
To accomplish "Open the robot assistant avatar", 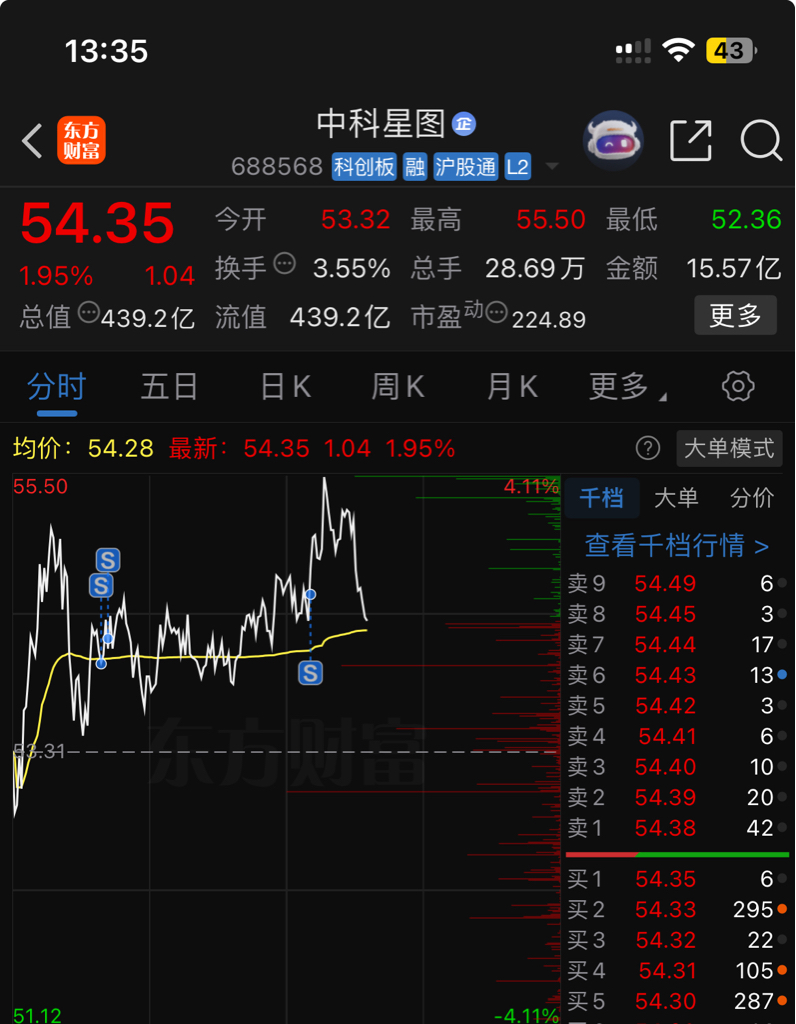I will point(613,140).
